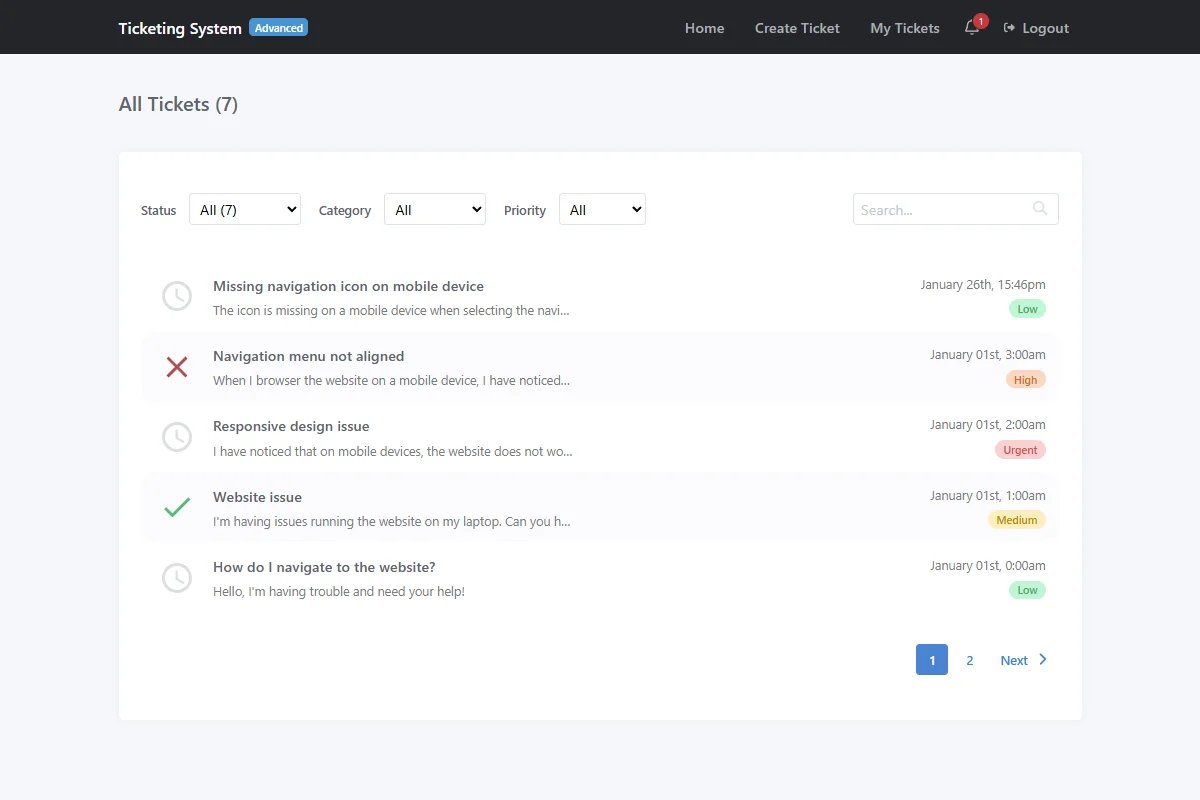Click clock icon of Responsive design issue ticket

[x=177, y=437]
